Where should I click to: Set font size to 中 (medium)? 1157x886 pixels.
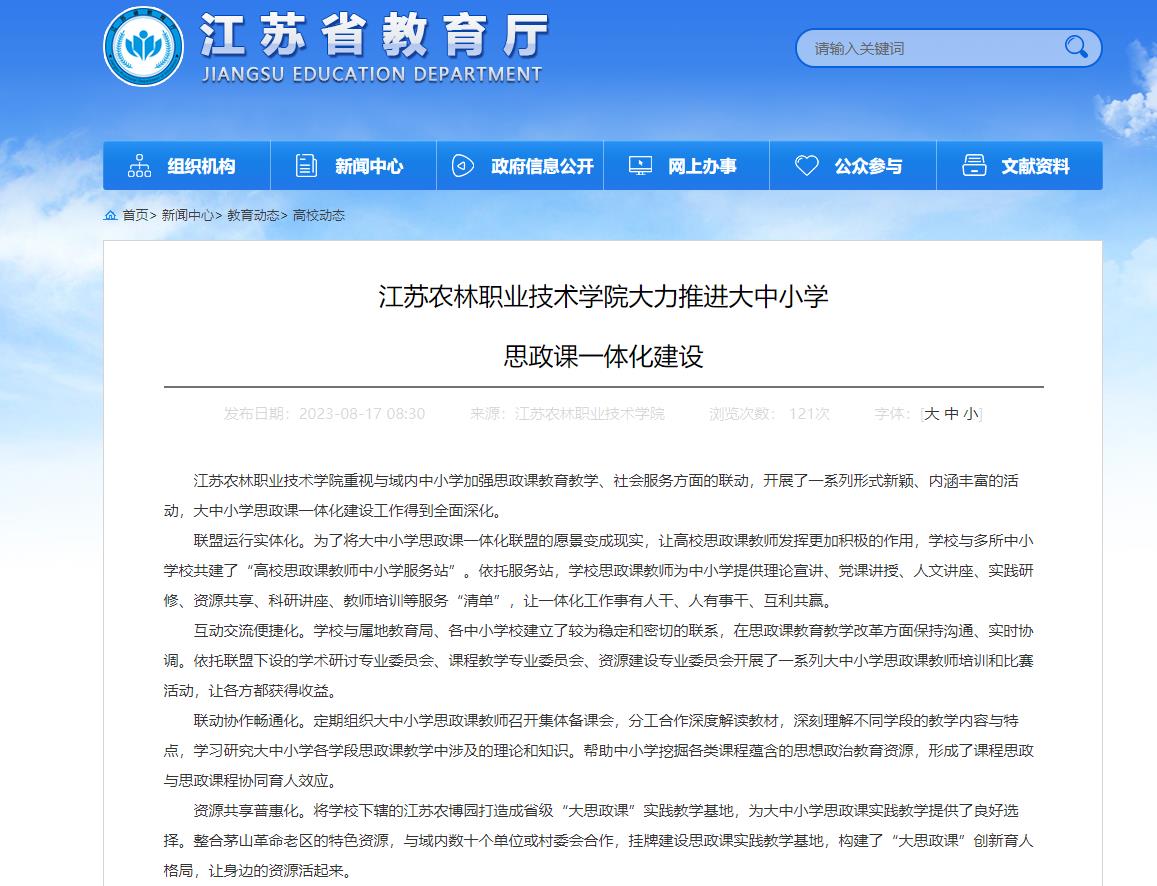pos(951,414)
